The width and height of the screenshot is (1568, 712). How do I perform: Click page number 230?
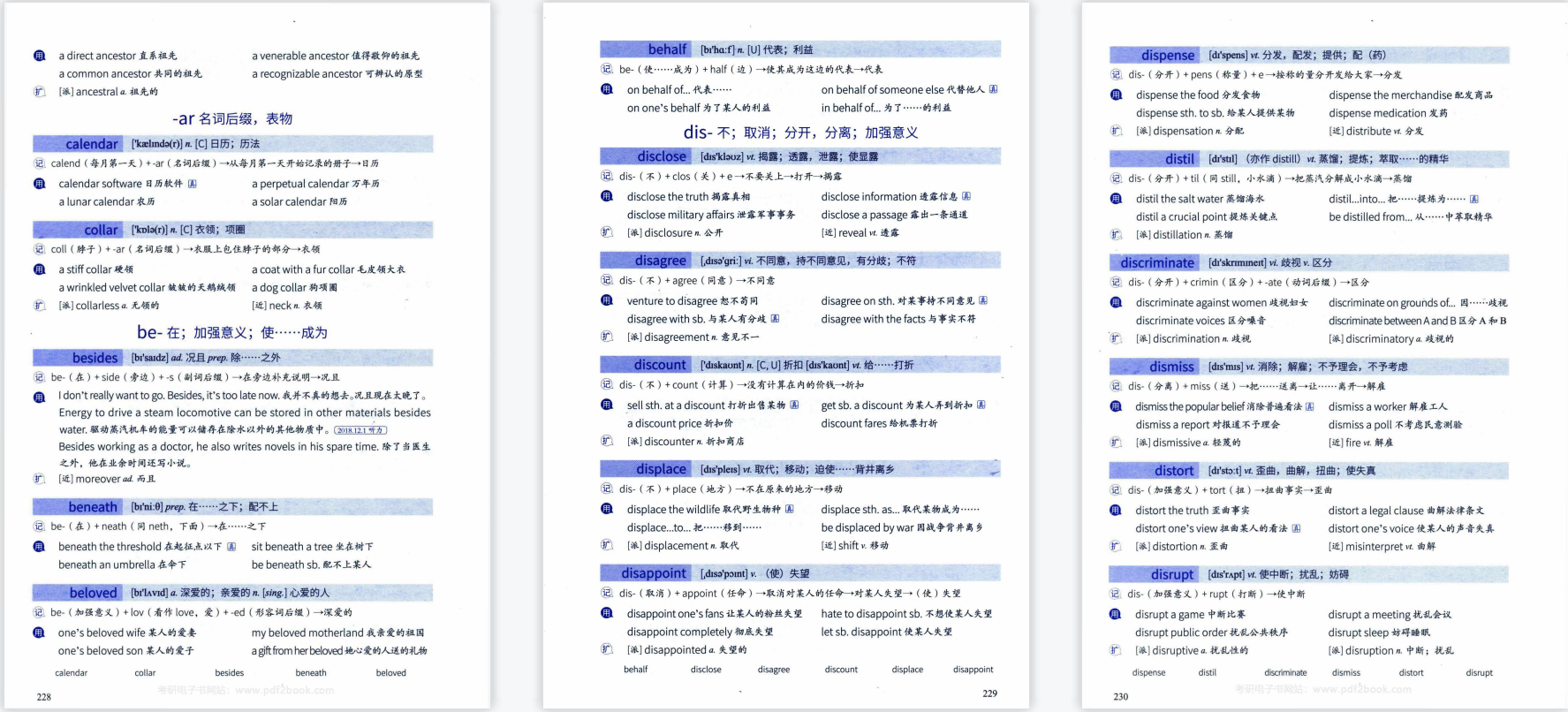tap(1120, 697)
